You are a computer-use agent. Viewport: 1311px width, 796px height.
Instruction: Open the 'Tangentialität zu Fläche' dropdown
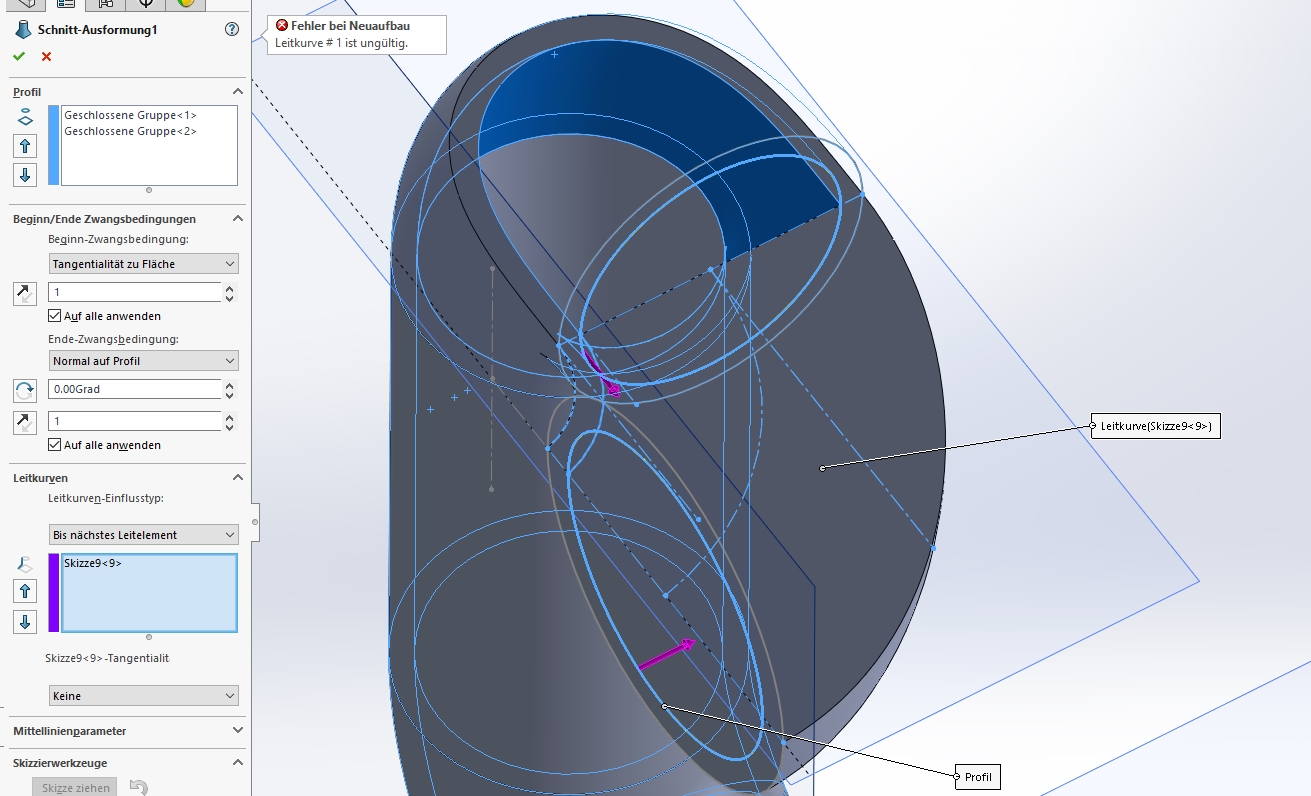click(144, 264)
